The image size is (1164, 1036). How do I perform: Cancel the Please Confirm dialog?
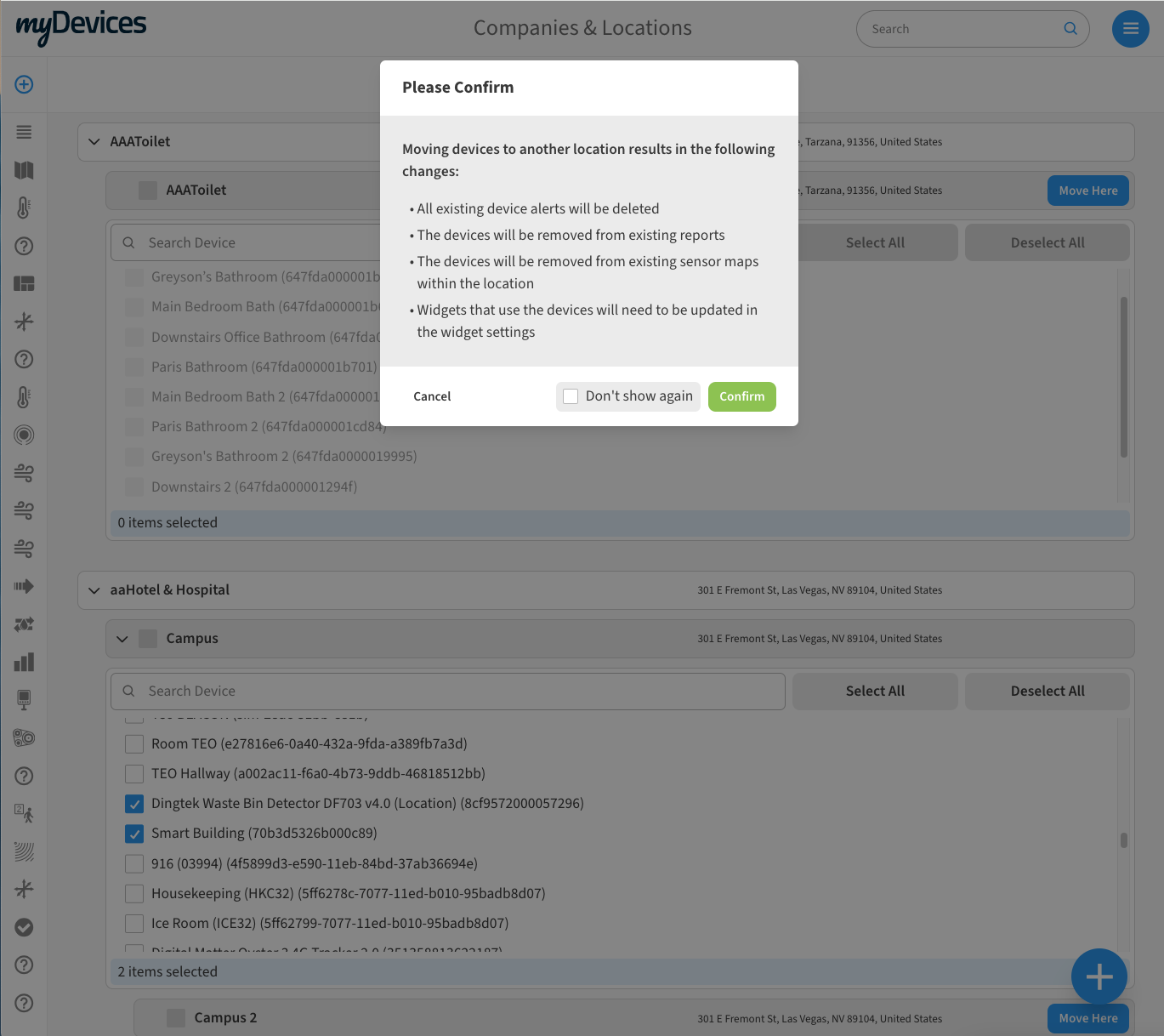point(432,396)
